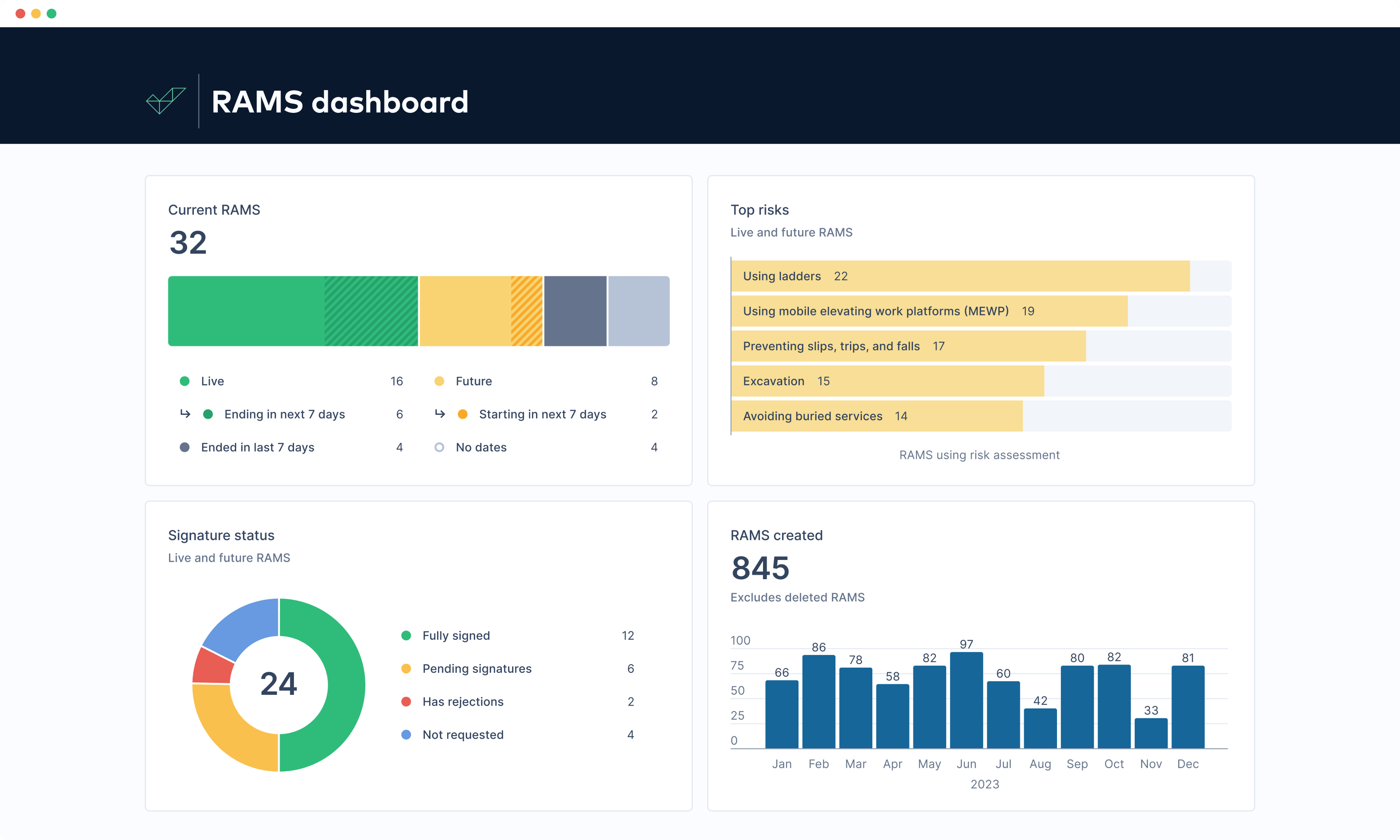Select the Signature status panel heading
The image size is (1400, 840).
tap(221, 535)
